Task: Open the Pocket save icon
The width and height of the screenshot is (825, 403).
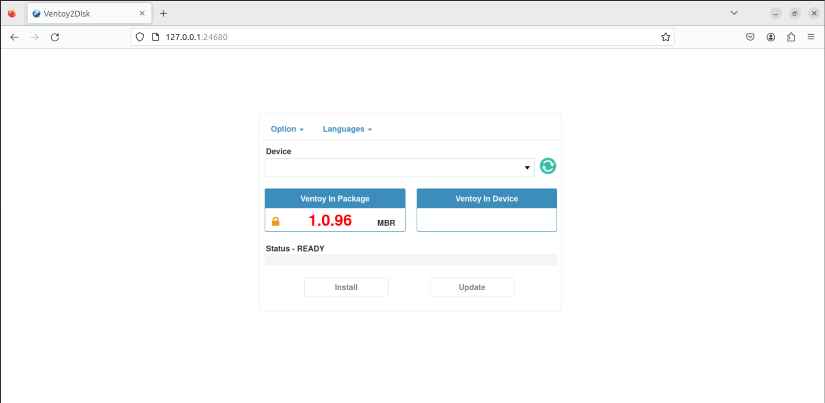Action: click(x=751, y=37)
